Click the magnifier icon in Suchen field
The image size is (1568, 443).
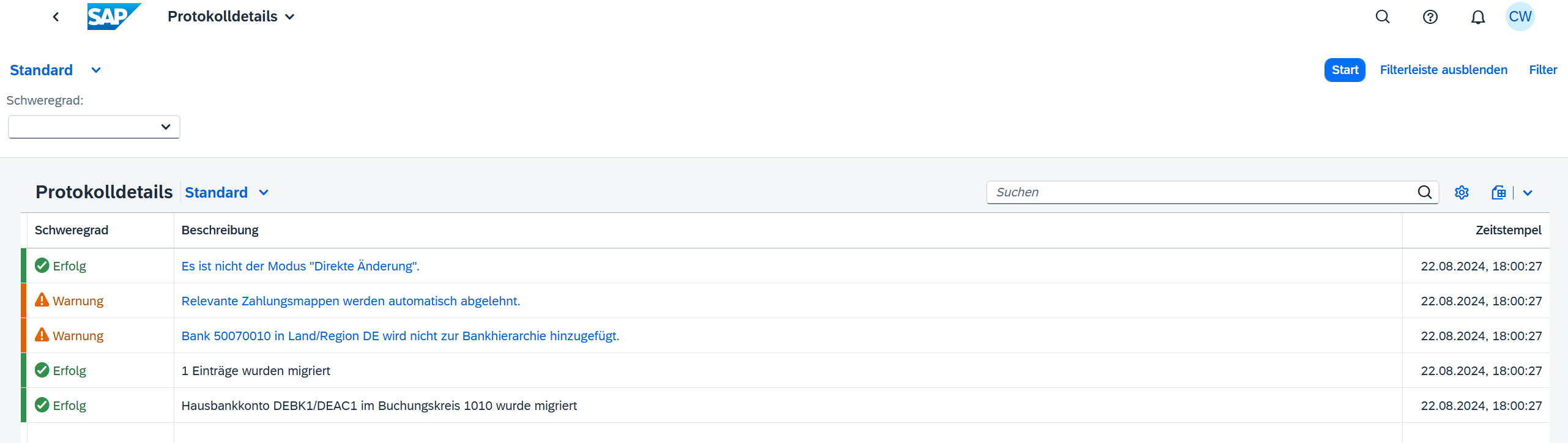tap(1425, 193)
